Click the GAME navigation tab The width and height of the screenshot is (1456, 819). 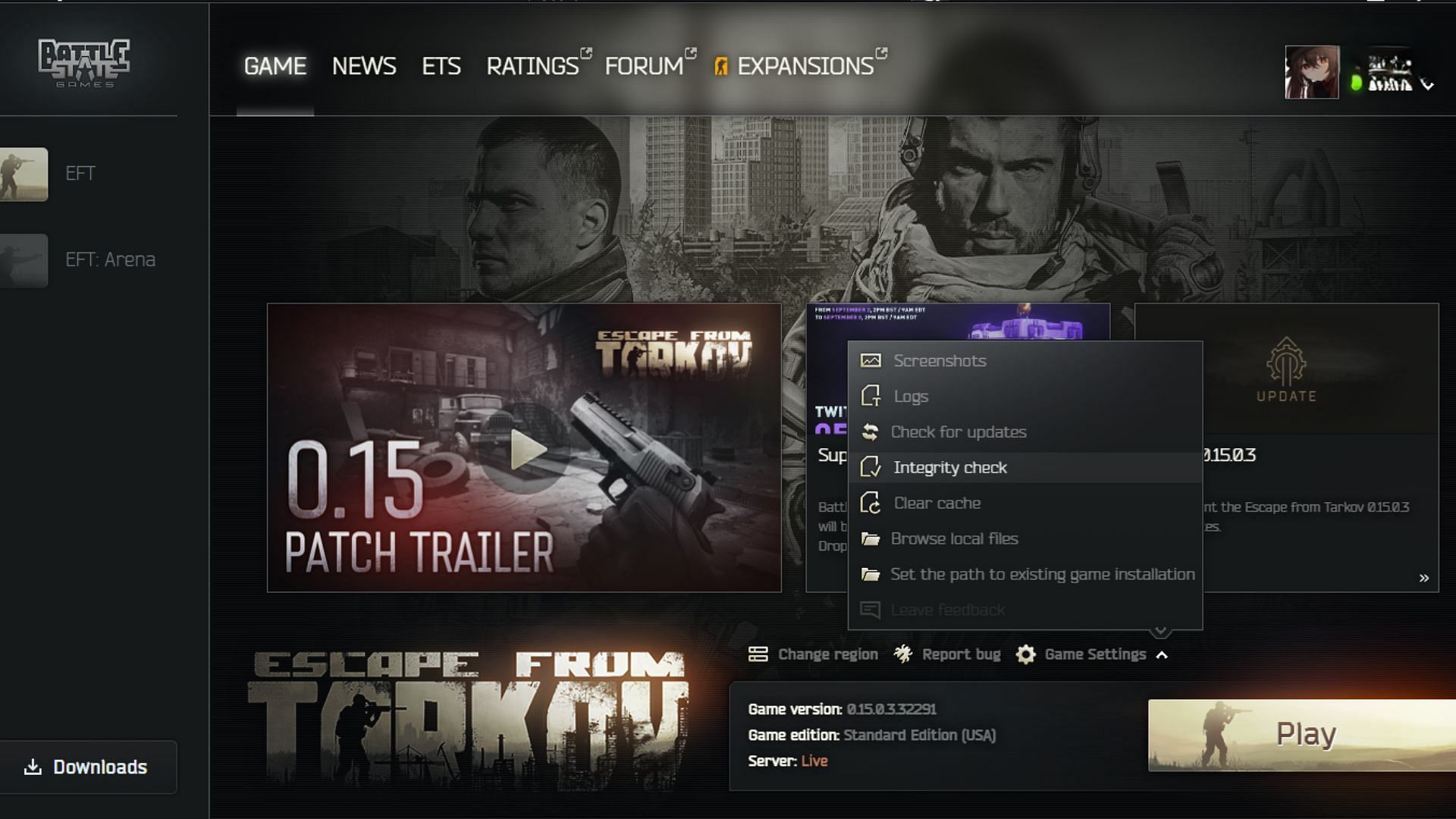click(x=276, y=65)
